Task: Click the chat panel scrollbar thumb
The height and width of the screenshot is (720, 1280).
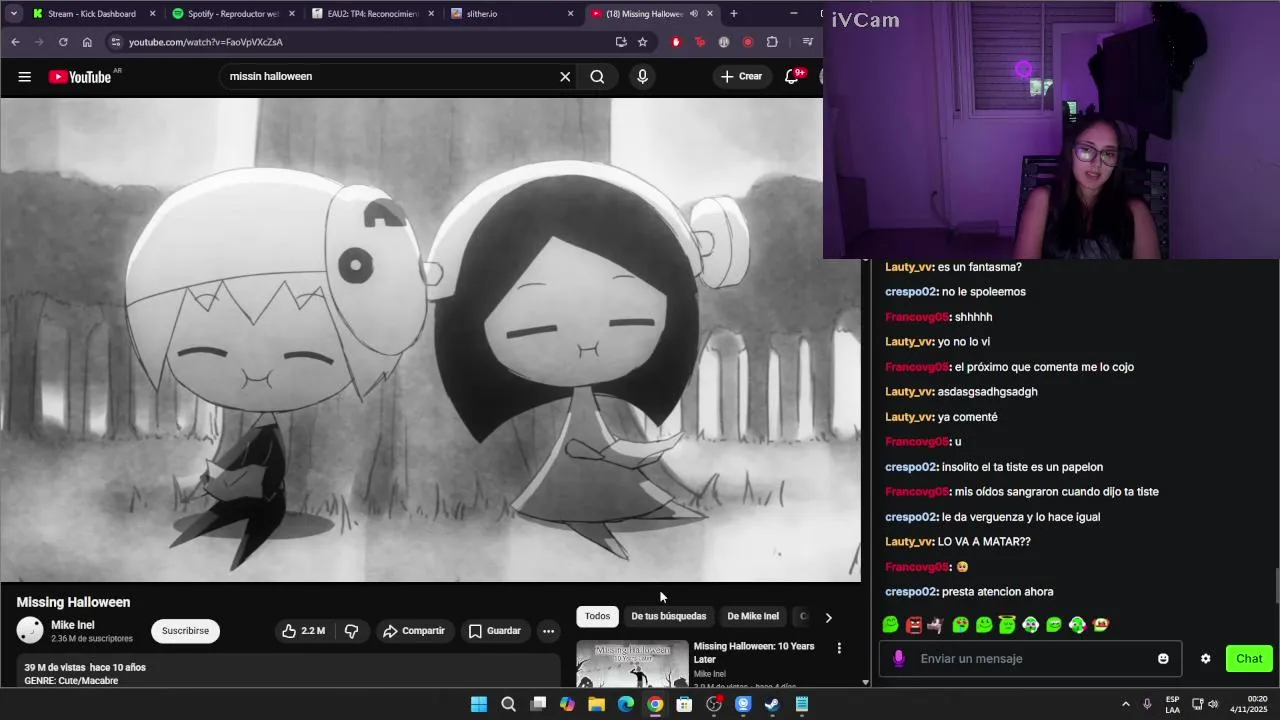Action: [x=1276, y=586]
